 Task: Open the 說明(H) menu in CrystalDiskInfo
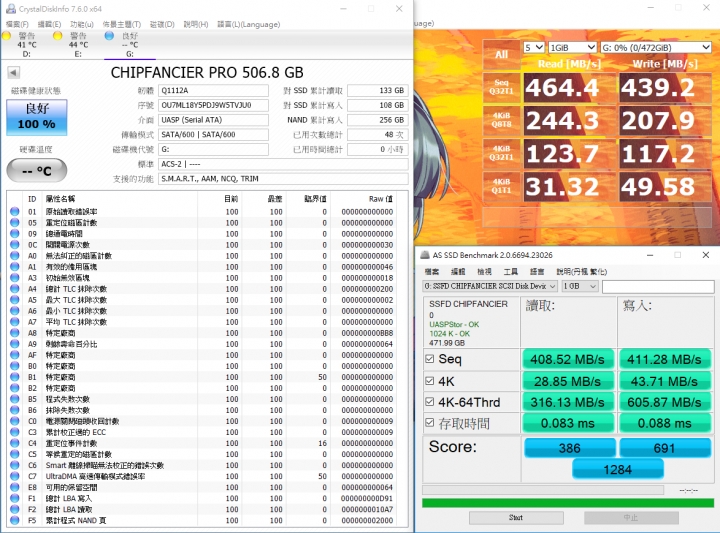point(196,24)
